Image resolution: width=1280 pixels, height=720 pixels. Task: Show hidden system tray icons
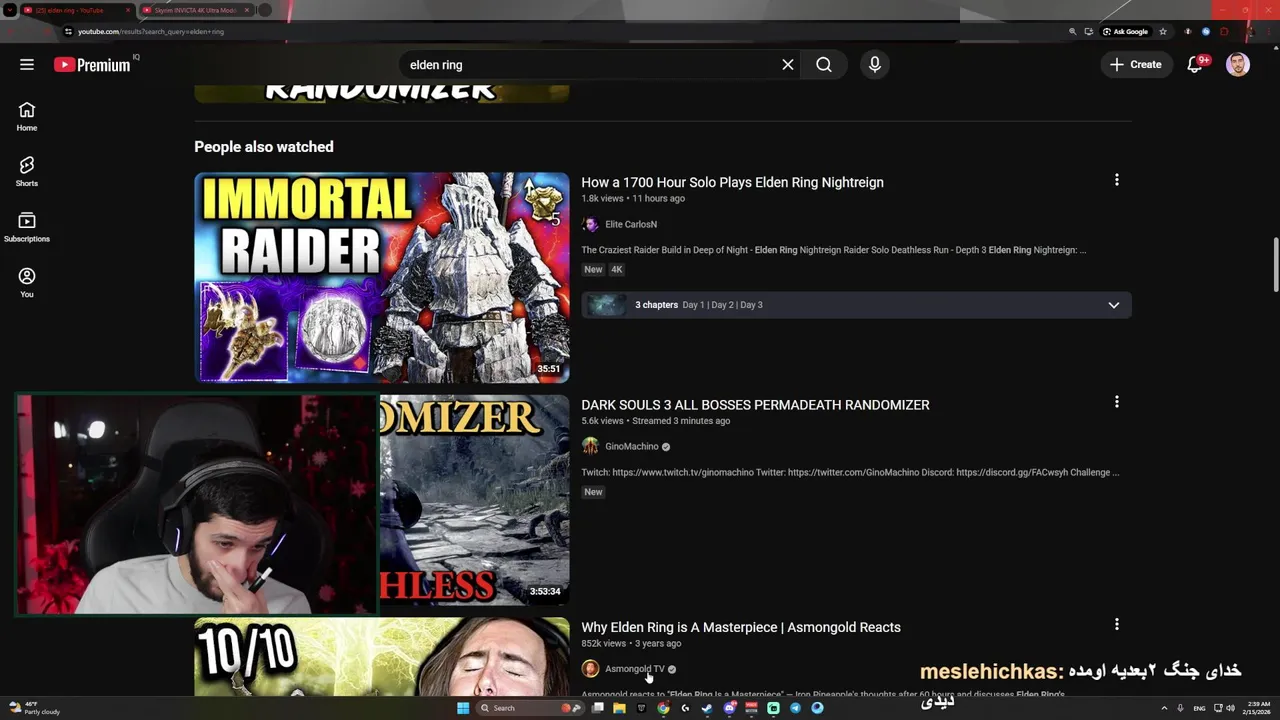tap(1164, 708)
